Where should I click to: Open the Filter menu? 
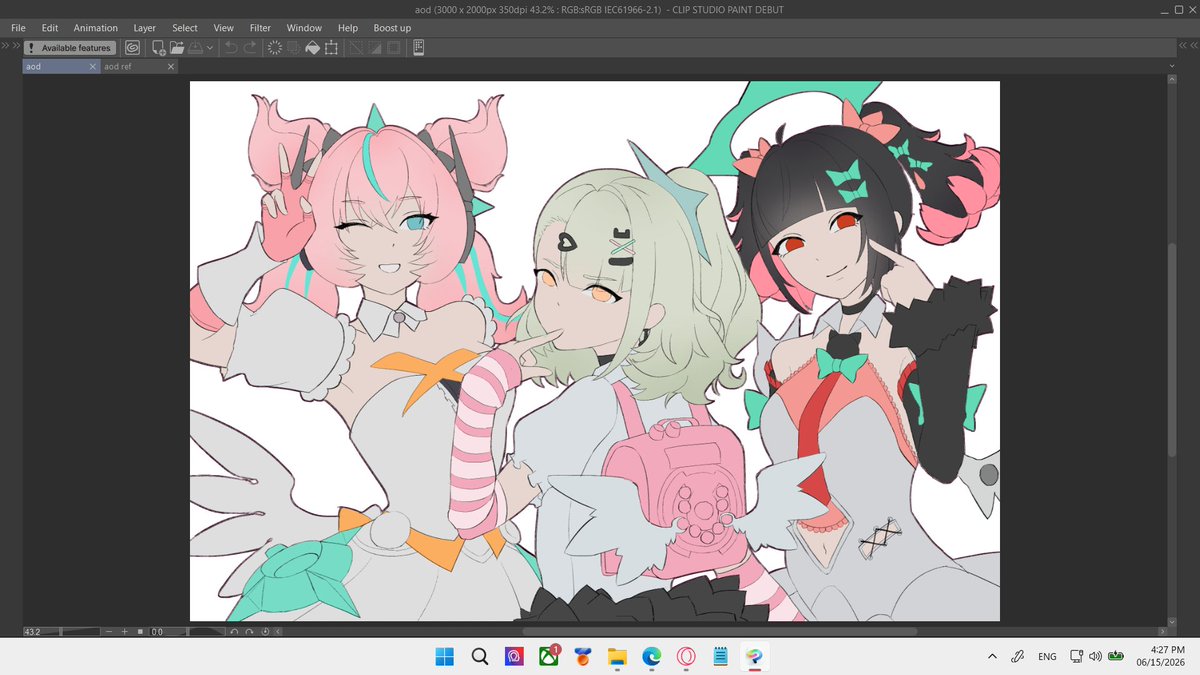tap(260, 28)
